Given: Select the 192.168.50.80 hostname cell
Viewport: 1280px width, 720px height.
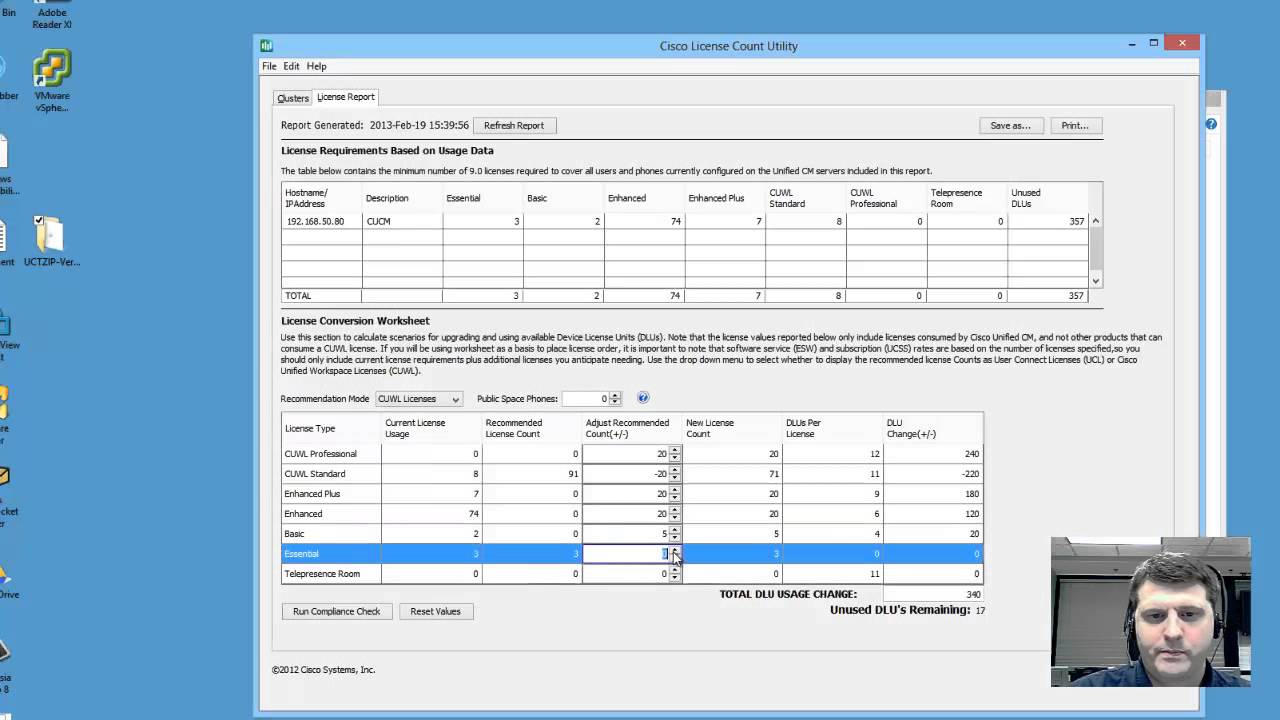Looking at the screenshot, I should point(321,221).
